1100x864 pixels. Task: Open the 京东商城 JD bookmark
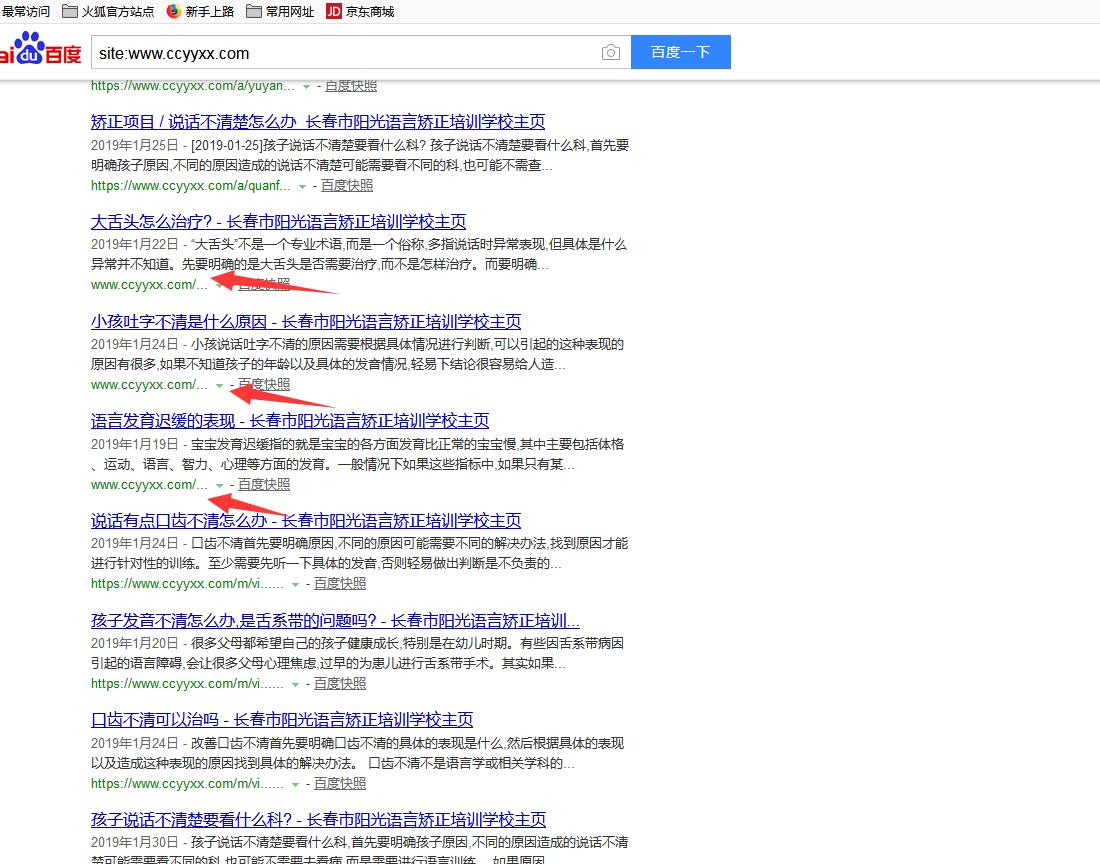click(360, 12)
